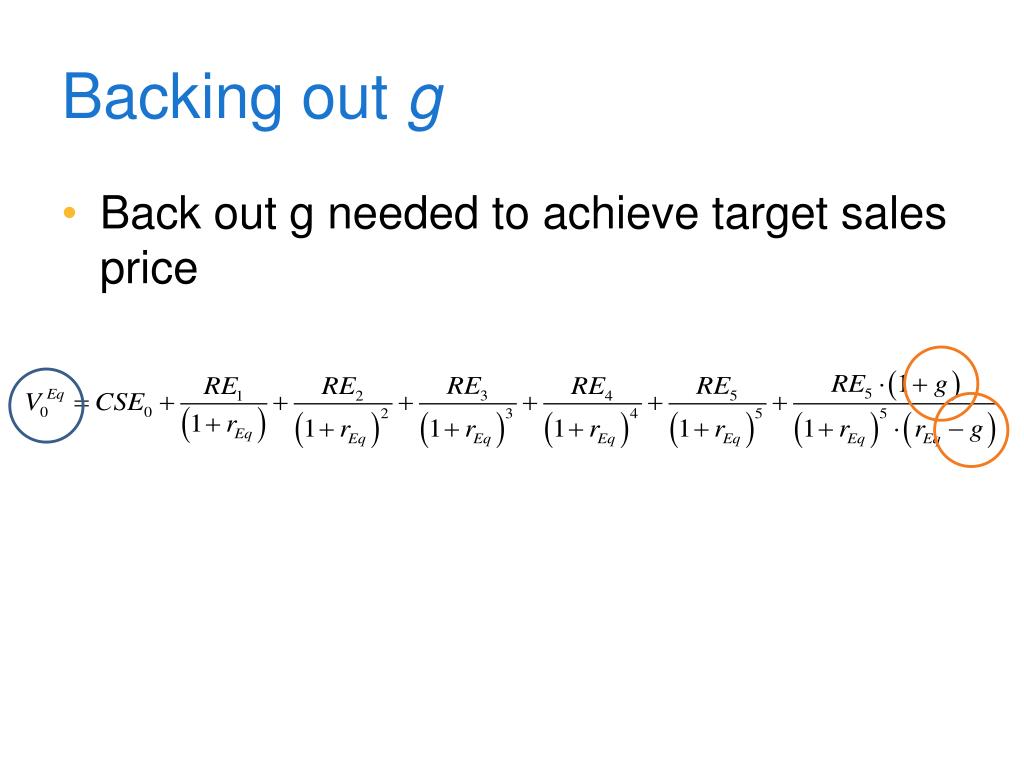Click the blue circle around V0 Eq
The height and width of the screenshot is (768, 1024).
(46, 406)
